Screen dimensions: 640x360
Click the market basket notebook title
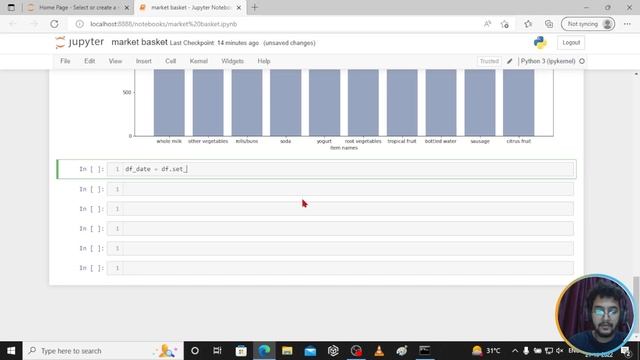[140, 42]
